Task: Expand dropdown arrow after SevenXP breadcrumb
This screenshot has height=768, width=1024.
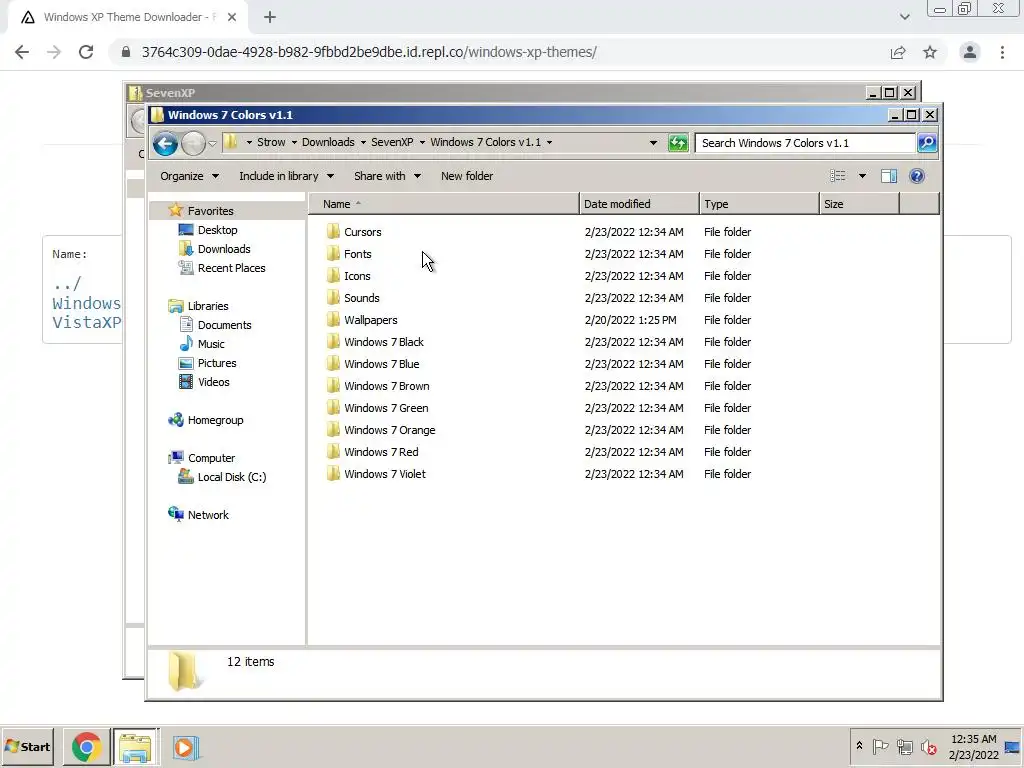Action: coord(422,142)
